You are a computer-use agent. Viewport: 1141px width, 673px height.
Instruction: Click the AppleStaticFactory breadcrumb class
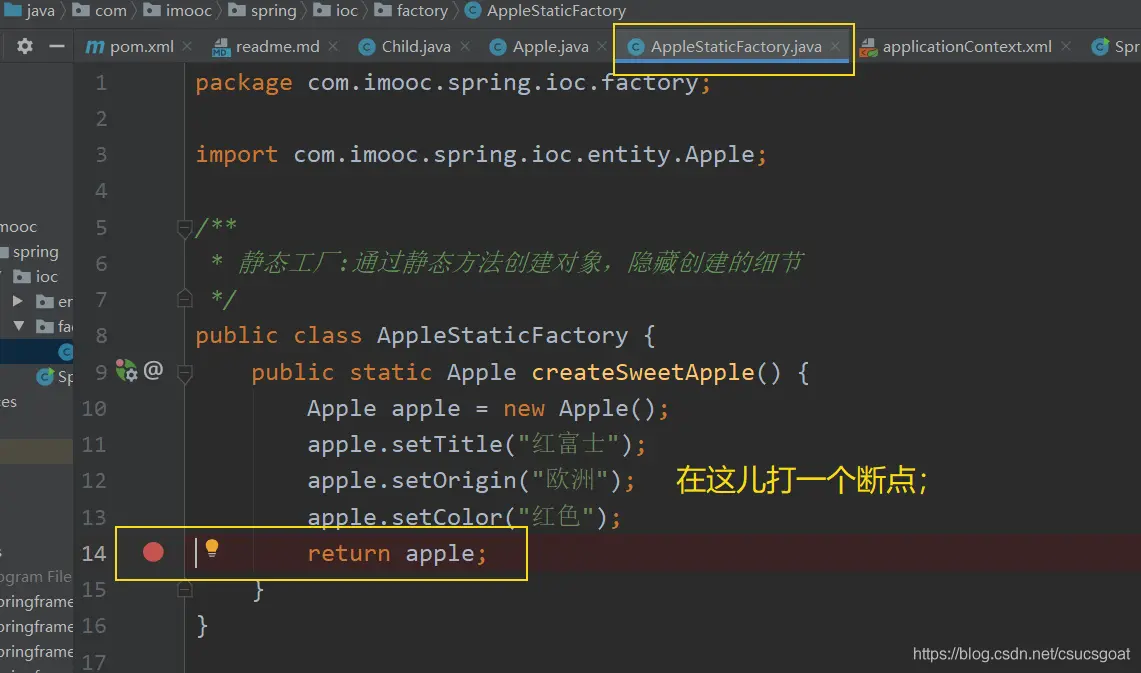(x=546, y=10)
